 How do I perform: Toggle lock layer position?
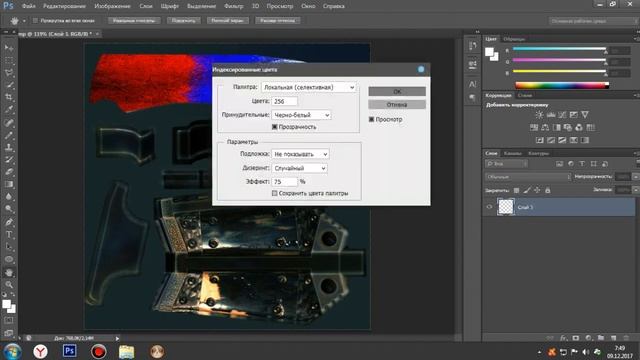(x=537, y=190)
